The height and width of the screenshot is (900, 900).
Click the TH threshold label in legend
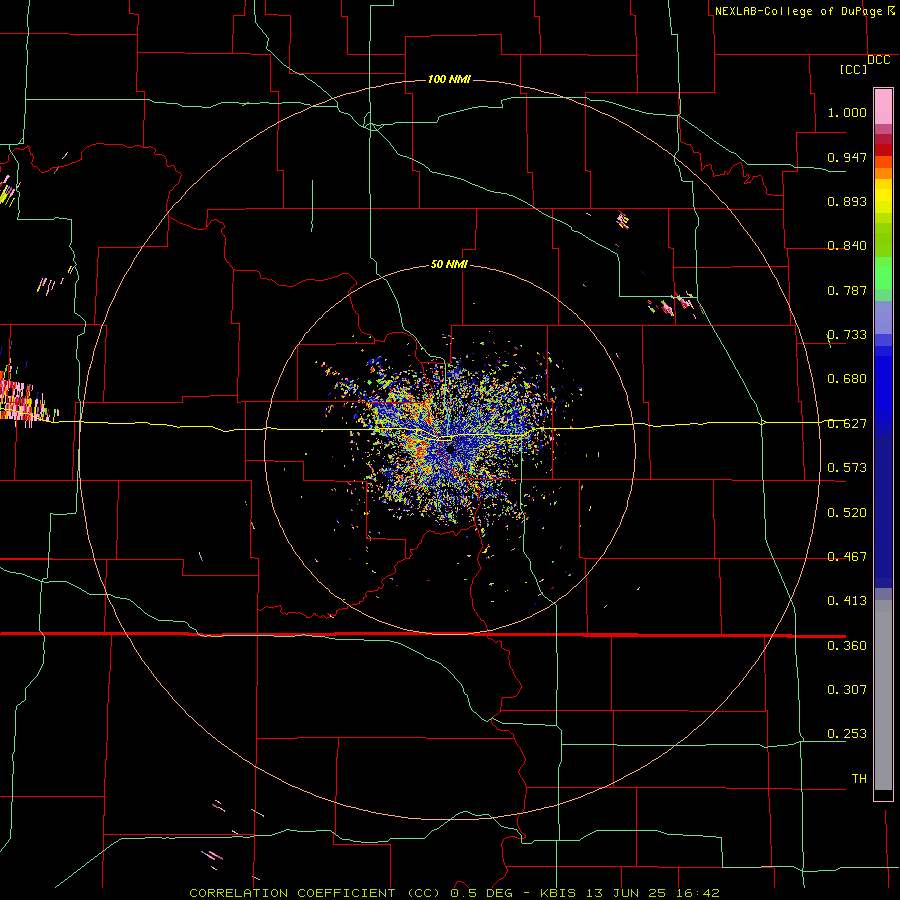coord(859,779)
